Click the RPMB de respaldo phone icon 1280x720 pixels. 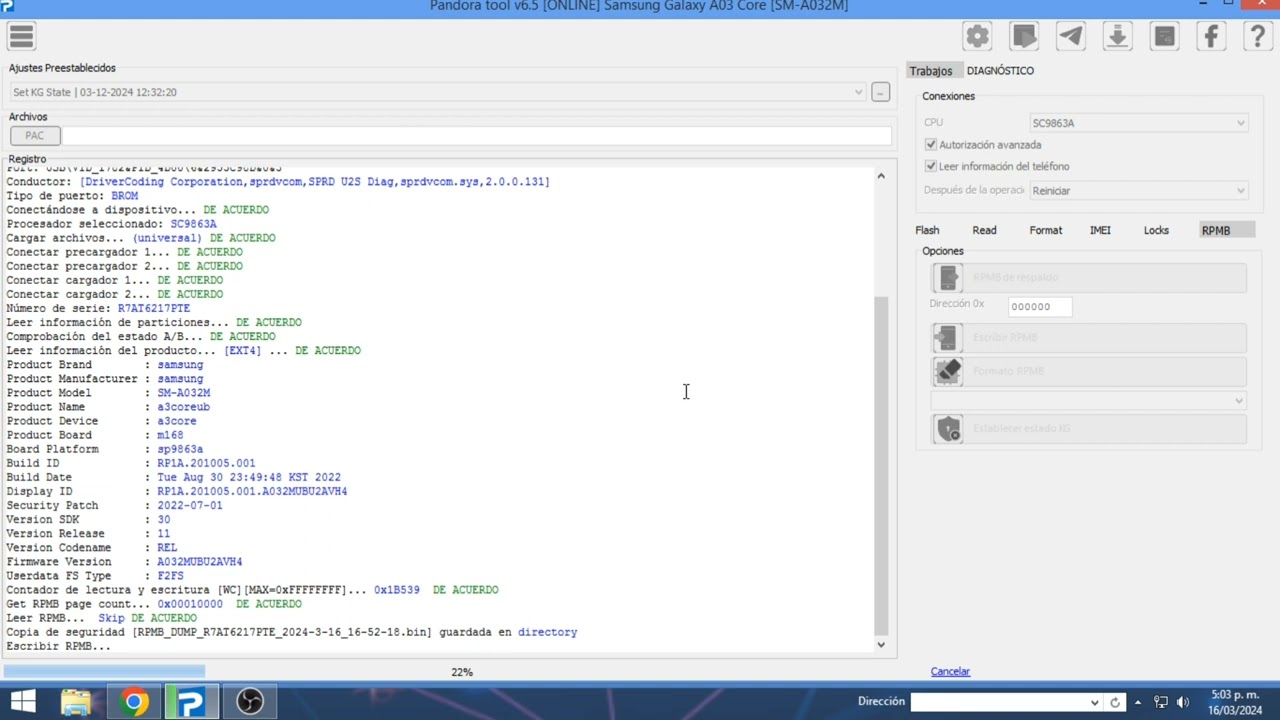[948, 277]
